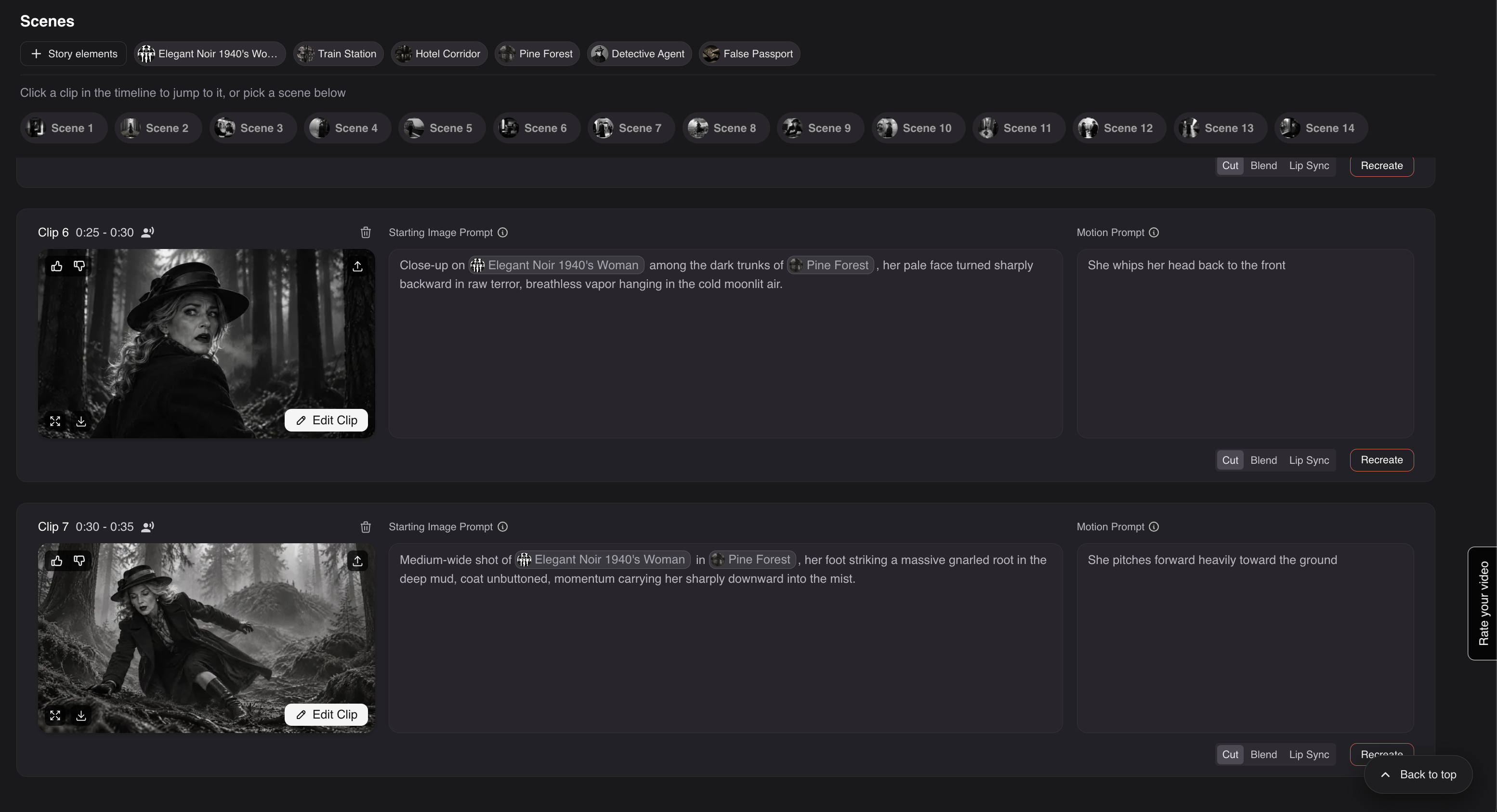Open Edit Clip for Clip 6

(x=326, y=421)
